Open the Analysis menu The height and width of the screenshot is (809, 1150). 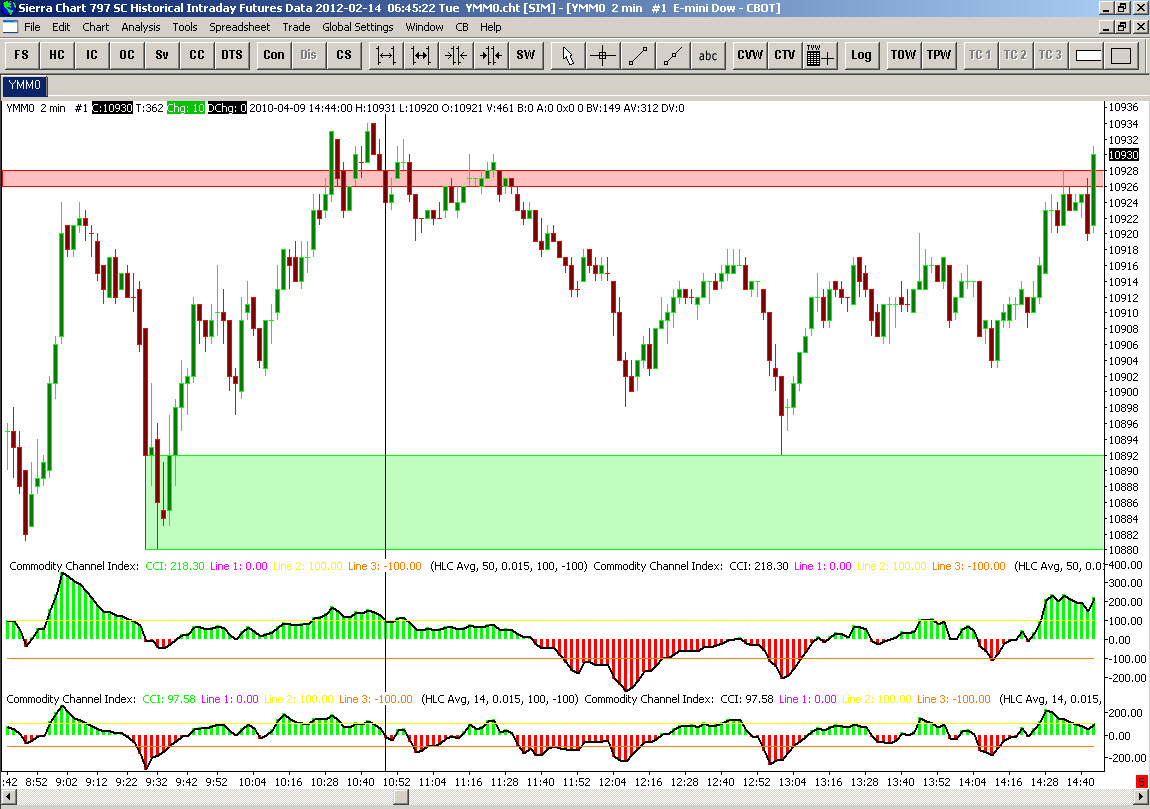click(141, 27)
